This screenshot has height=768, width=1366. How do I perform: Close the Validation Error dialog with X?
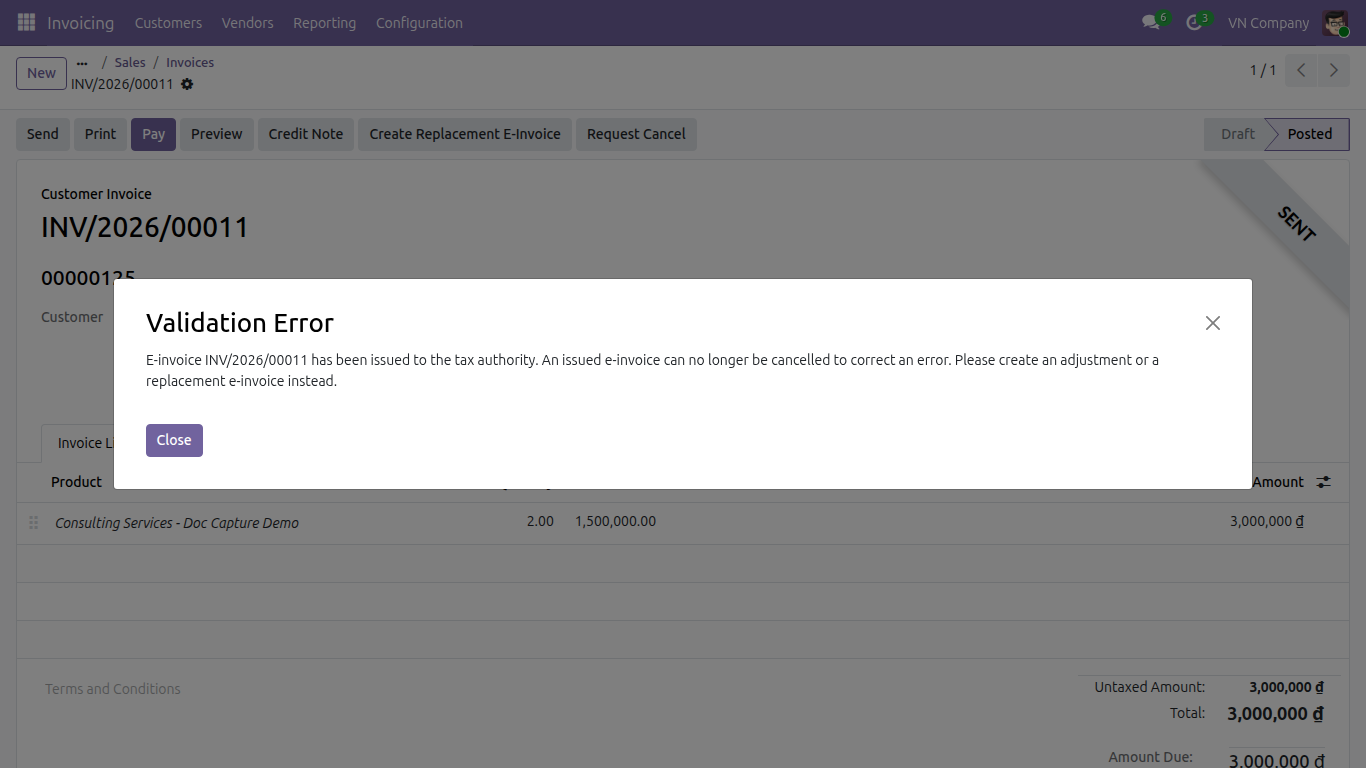coord(1213,323)
